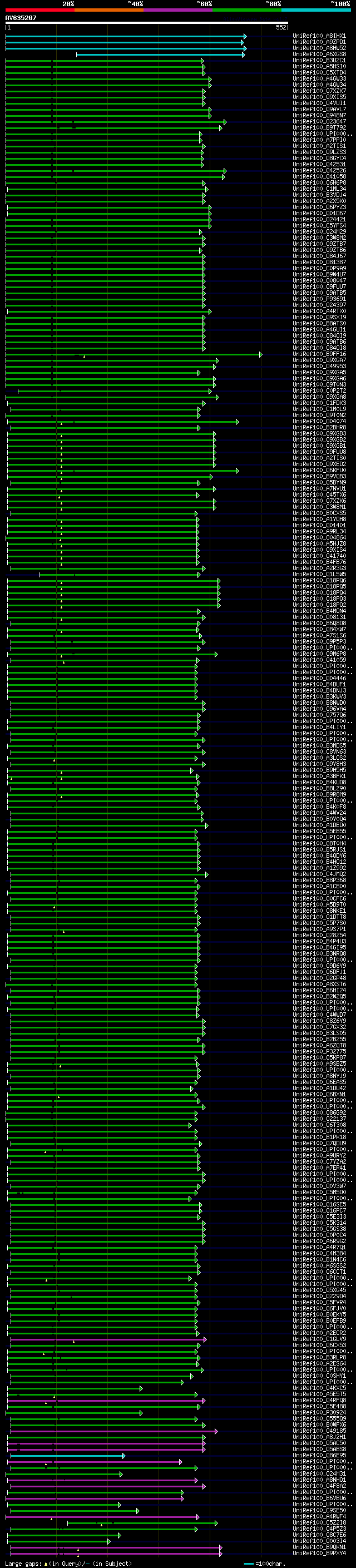356x1568 pixels.
Task: Click label UniRef100_O49185
Action: (319, 1431)
